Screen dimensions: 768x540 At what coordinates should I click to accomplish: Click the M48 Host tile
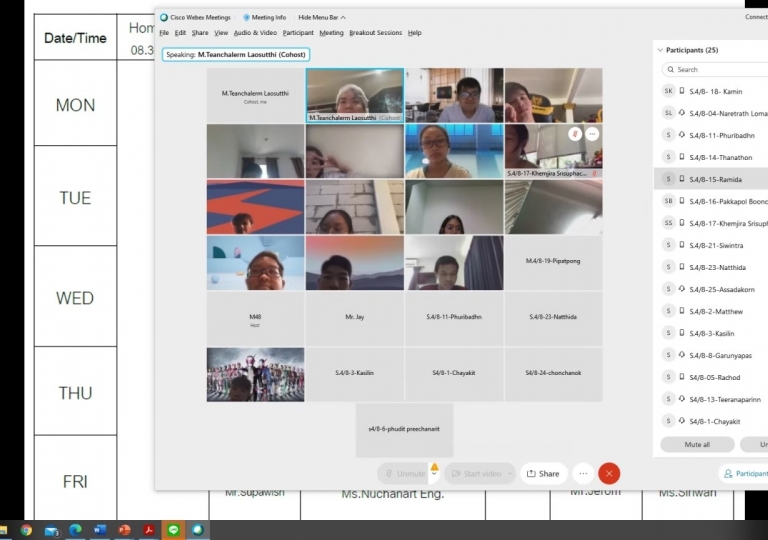click(x=255, y=319)
